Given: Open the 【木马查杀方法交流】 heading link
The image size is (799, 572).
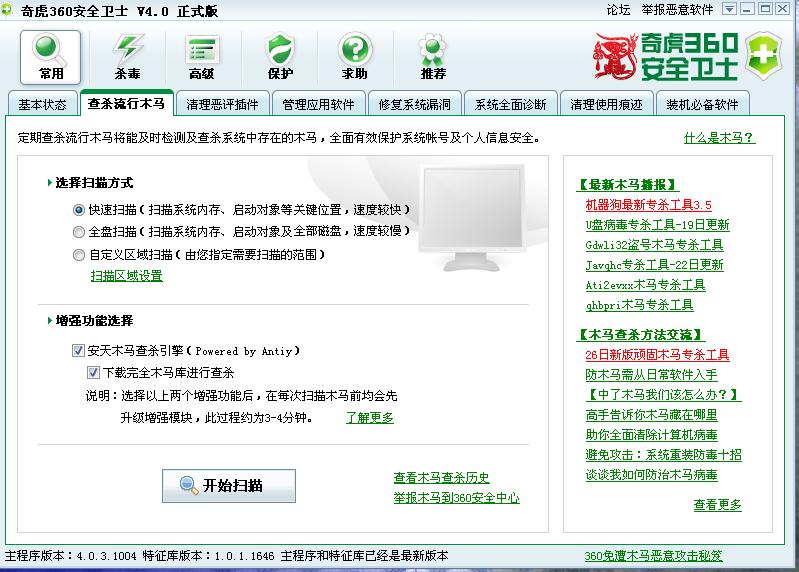Looking at the screenshot, I should [641, 335].
